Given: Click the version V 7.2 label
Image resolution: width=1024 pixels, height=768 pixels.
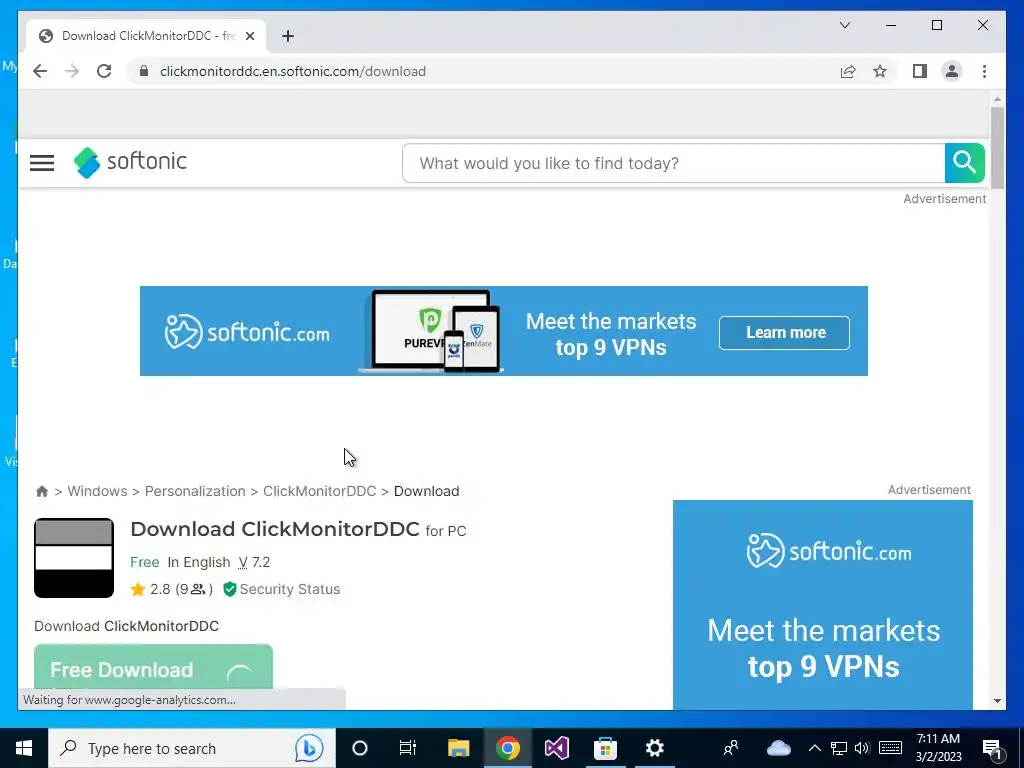Looking at the screenshot, I should (254, 562).
